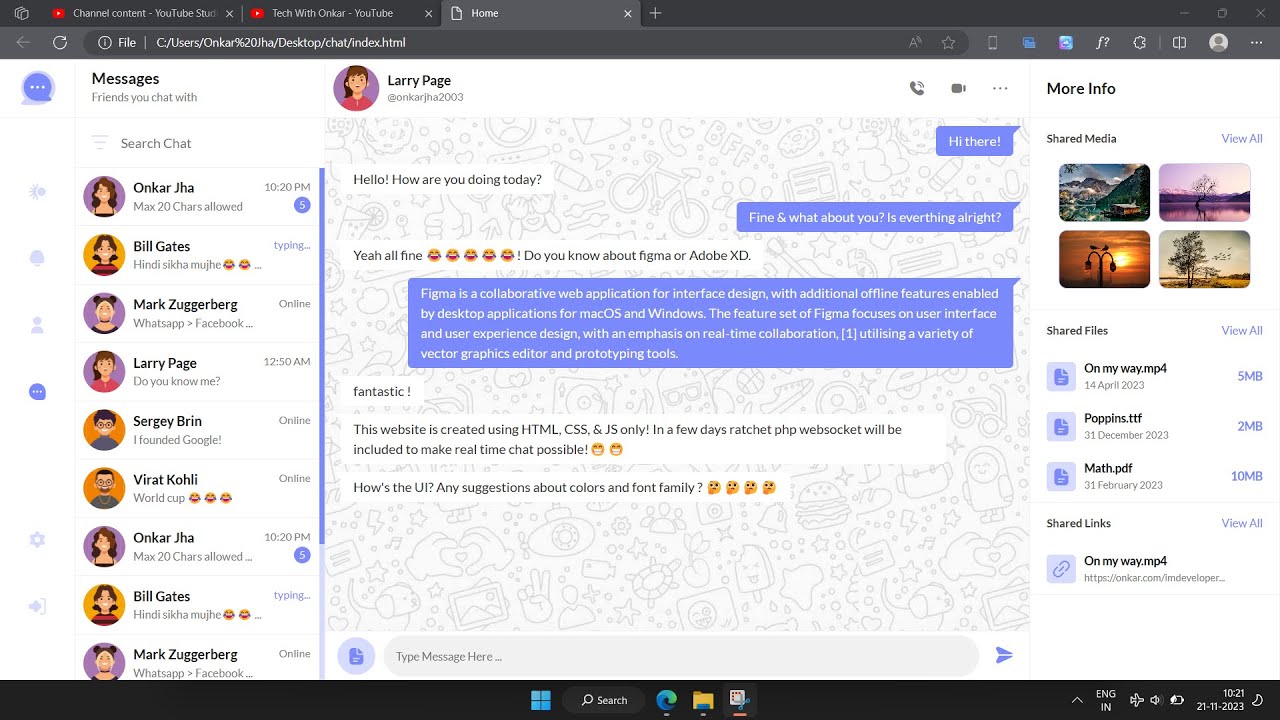Open the onkar.com shared link URL
This screenshot has width=1280, height=720.
[x=1154, y=578]
